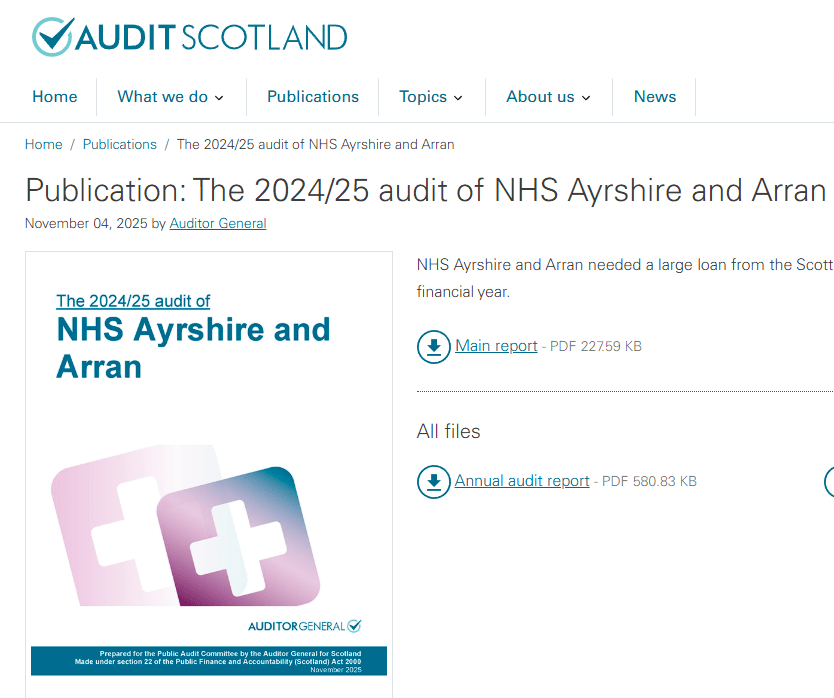Screen dimensions: 834x698
Task: Click the Publications breadcrumb link
Action: (120, 144)
